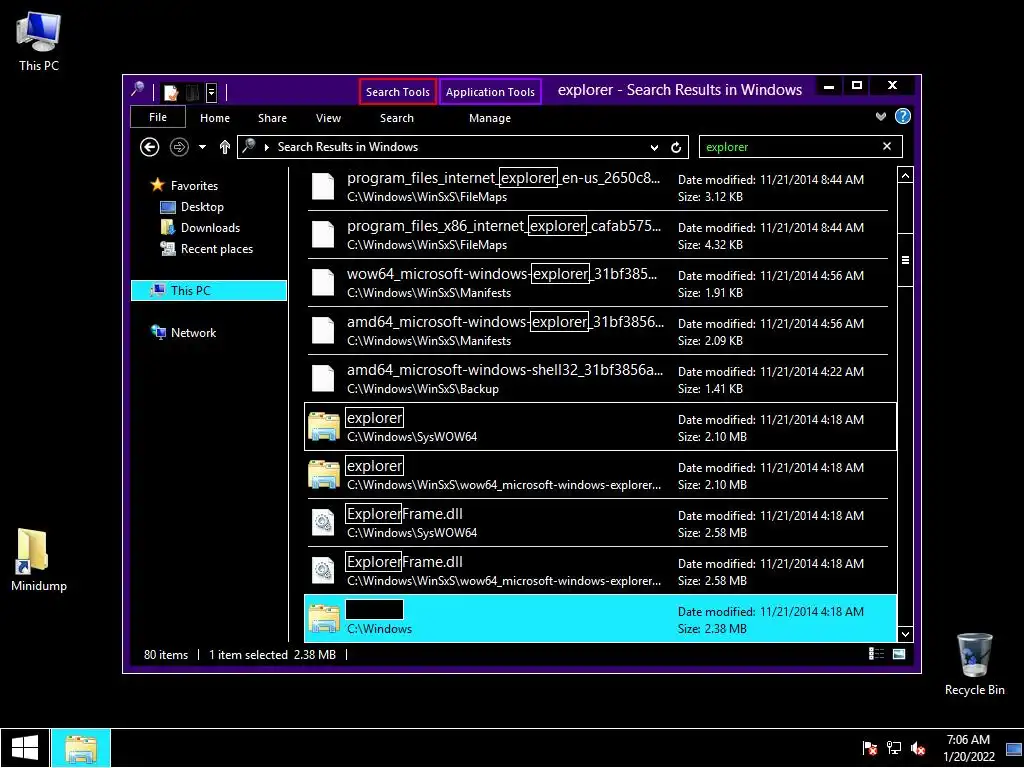Image resolution: width=1024 pixels, height=768 pixels.
Task: Select Favorites in navigation pane
Action: tap(194, 185)
